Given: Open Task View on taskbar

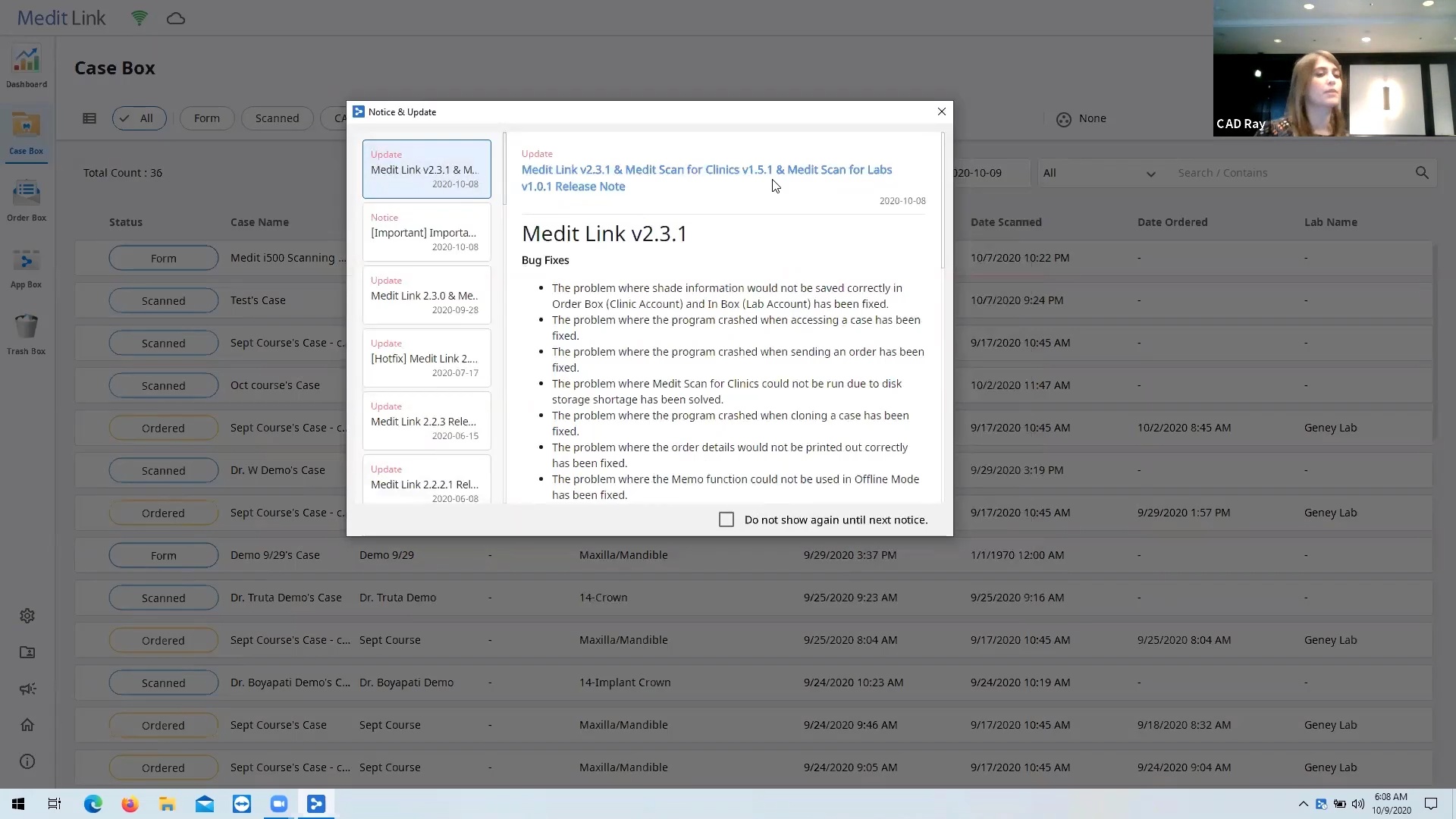Looking at the screenshot, I should [55, 804].
